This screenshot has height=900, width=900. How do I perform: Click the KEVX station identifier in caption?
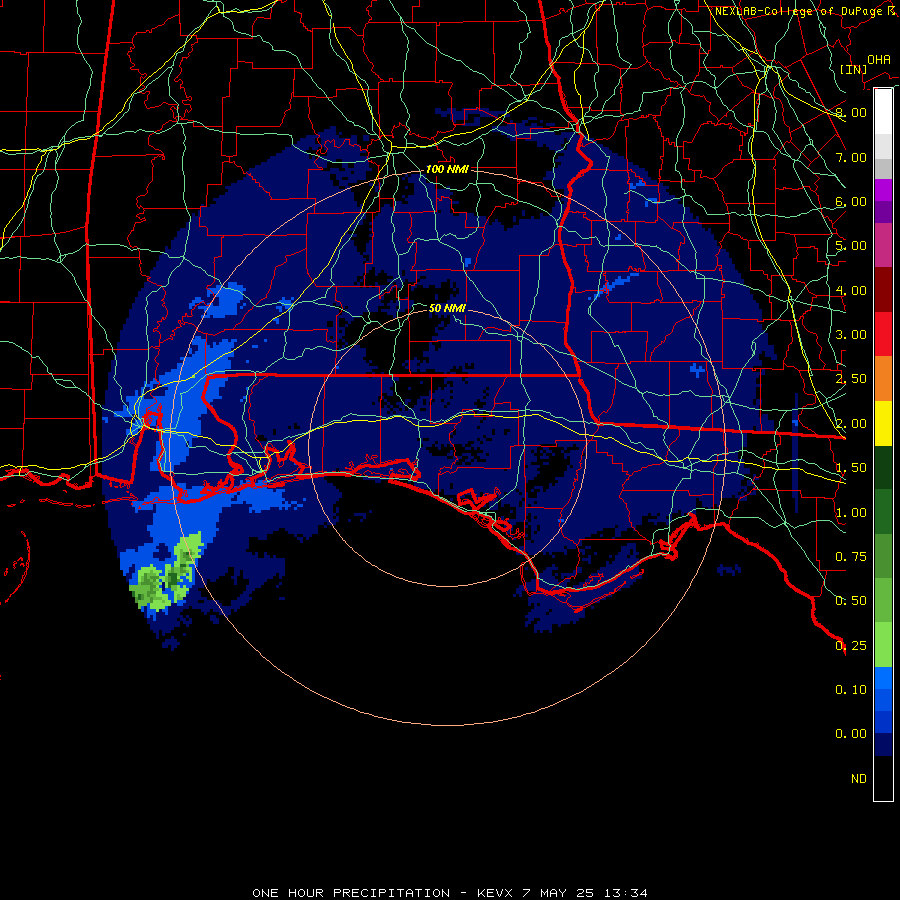(x=494, y=893)
